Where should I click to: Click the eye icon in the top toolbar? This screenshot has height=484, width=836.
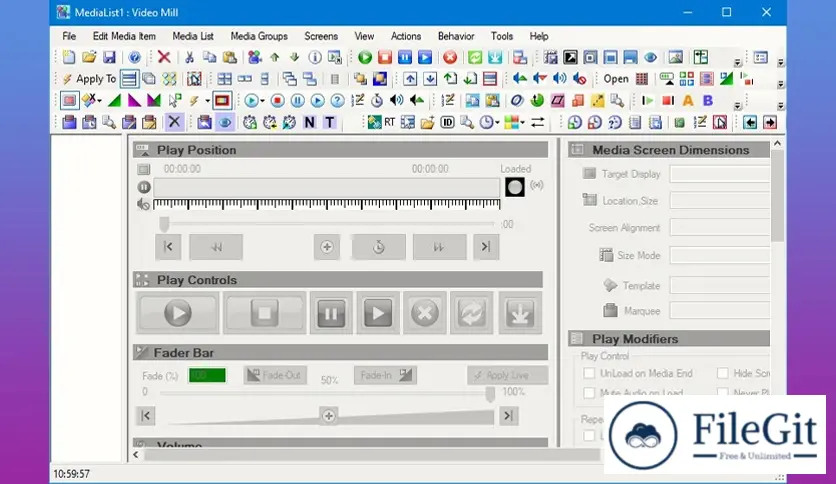[650, 57]
